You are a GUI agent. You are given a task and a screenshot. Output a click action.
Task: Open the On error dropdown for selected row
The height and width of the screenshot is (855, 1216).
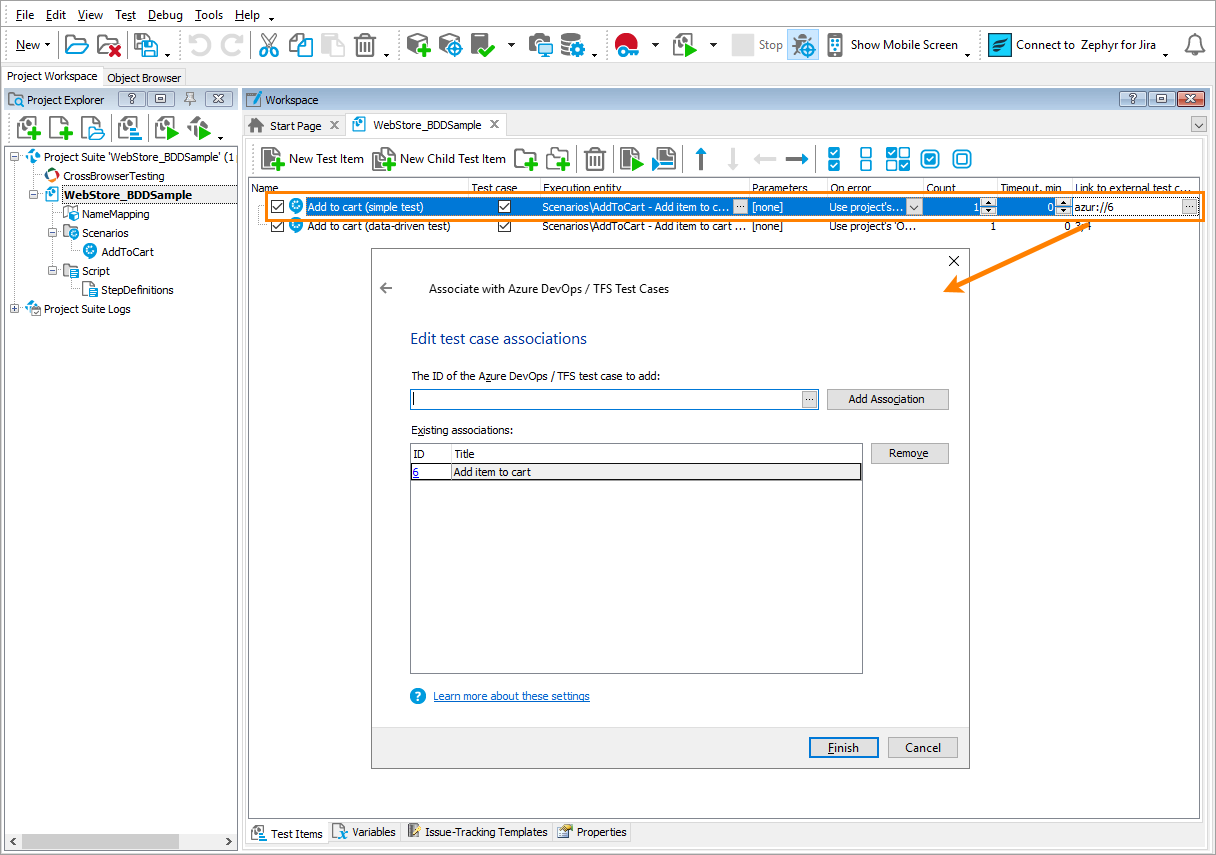913,206
